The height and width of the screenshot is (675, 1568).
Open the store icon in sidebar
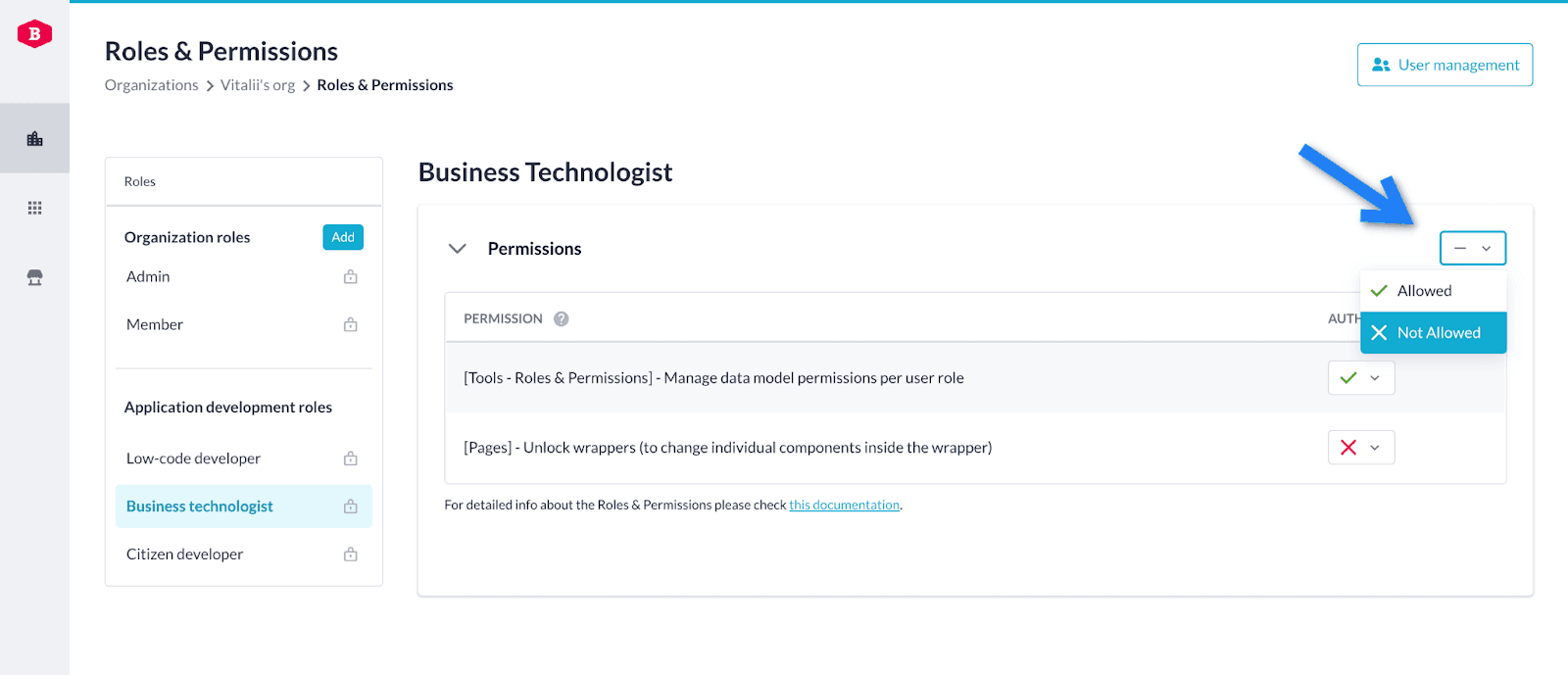pos(34,278)
